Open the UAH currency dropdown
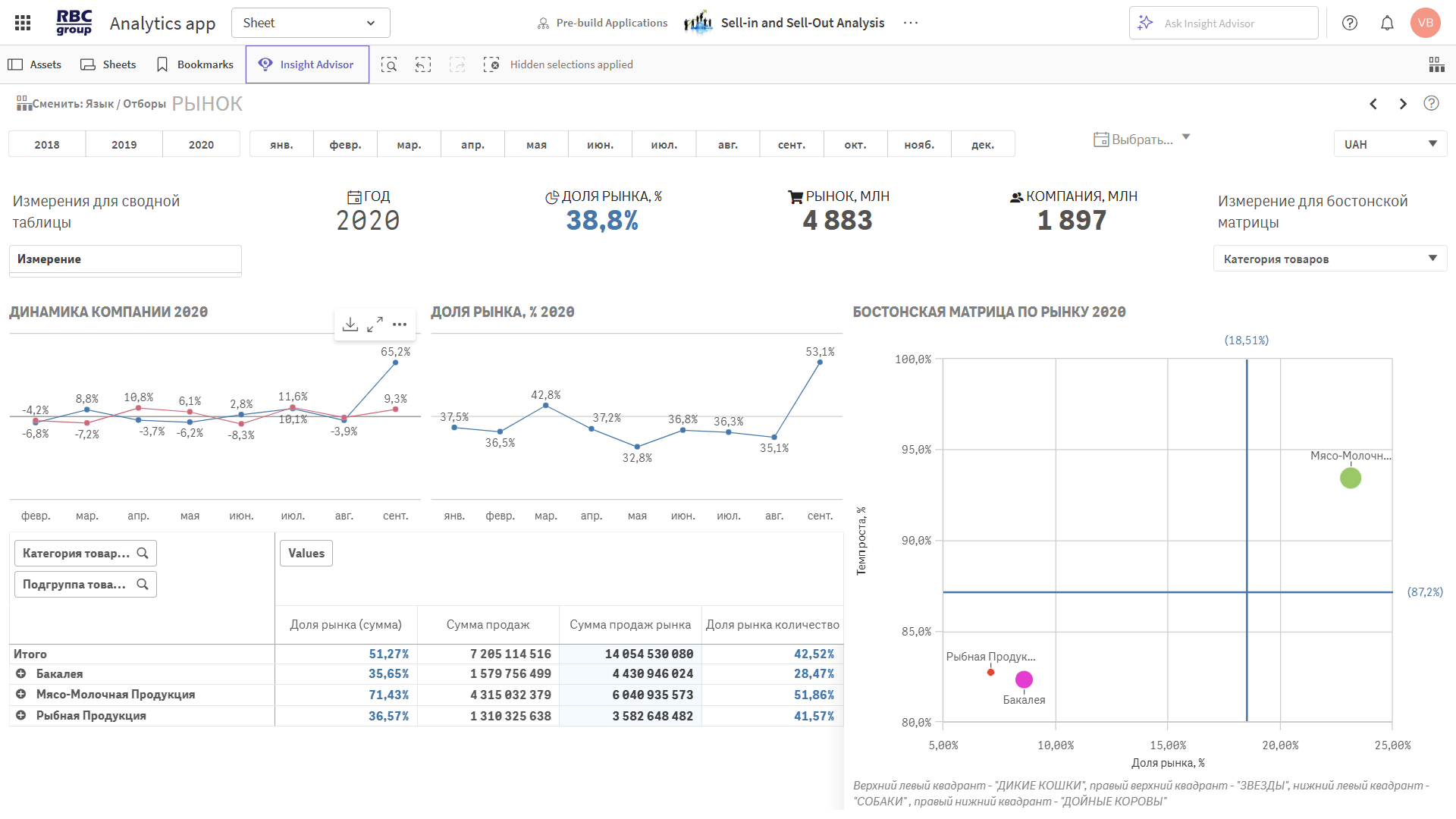 pos(1389,144)
